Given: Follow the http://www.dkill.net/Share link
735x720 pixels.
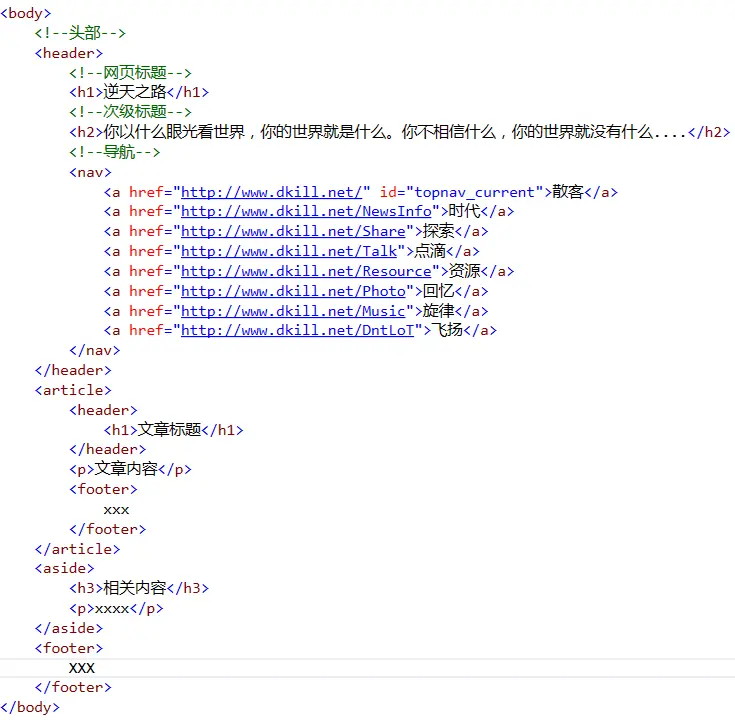Looking at the screenshot, I should (x=293, y=231).
